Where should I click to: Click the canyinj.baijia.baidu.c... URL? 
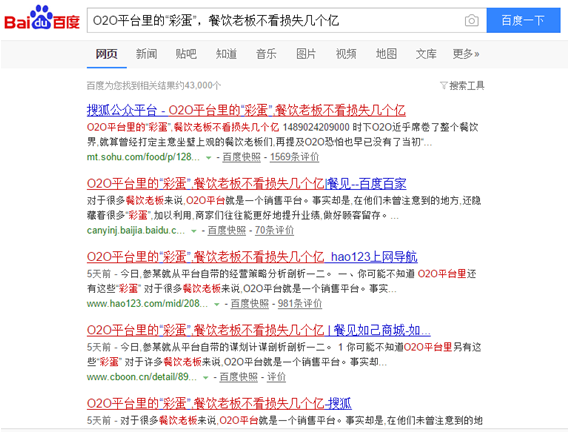click(x=136, y=230)
